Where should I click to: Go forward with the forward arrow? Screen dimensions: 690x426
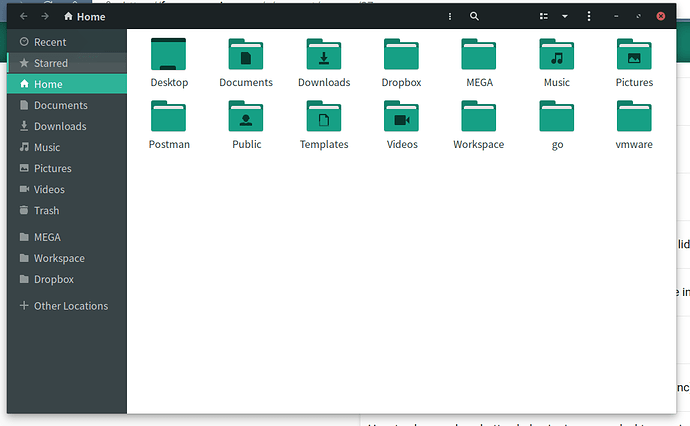[45, 16]
